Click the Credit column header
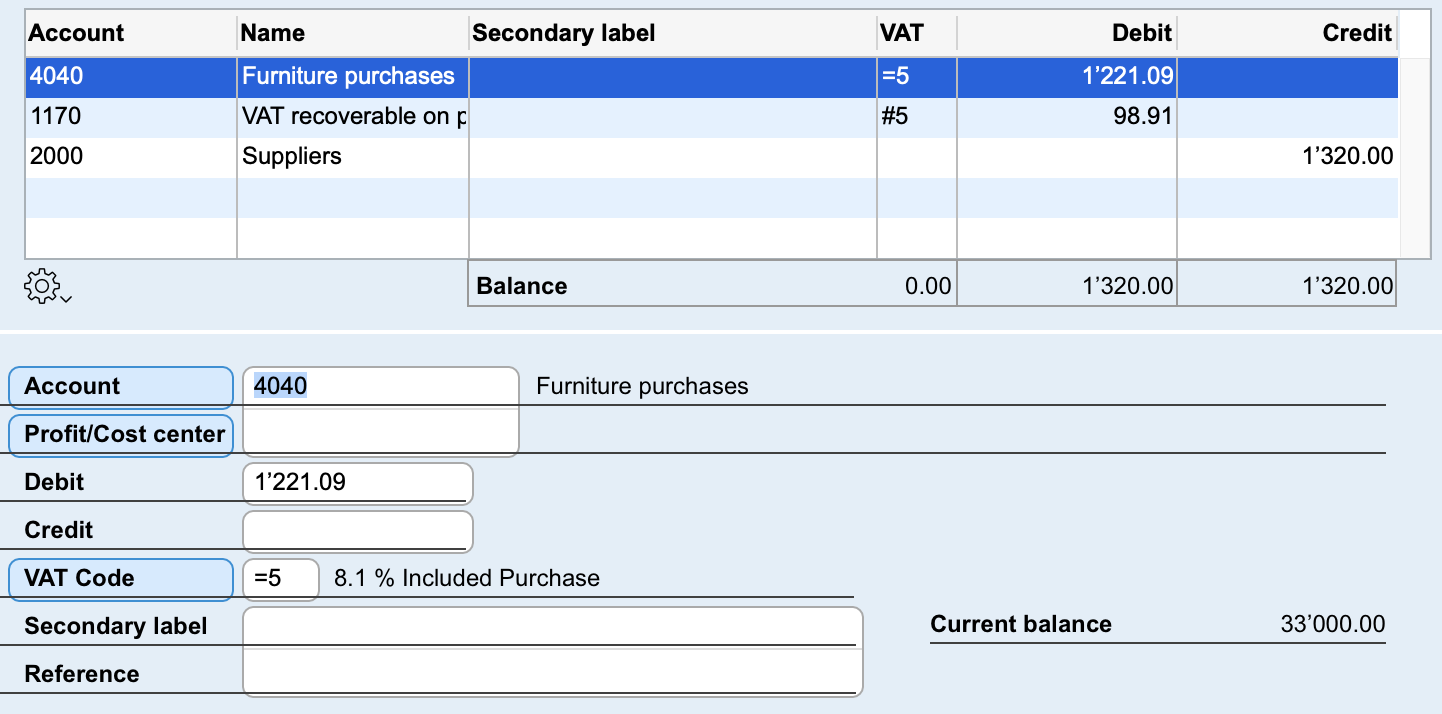This screenshot has width=1442, height=714. point(1287,33)
